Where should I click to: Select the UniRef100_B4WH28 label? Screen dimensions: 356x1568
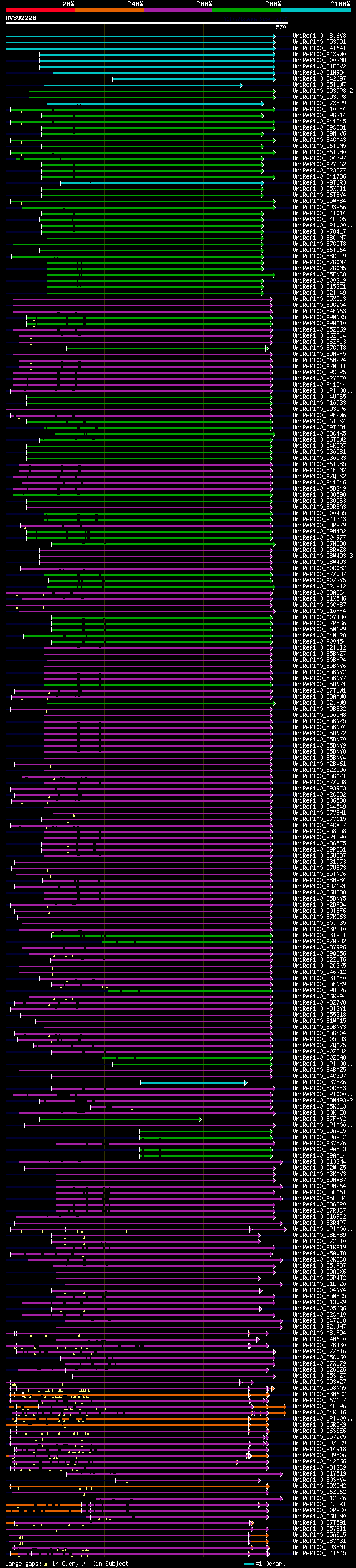(319, 635)
